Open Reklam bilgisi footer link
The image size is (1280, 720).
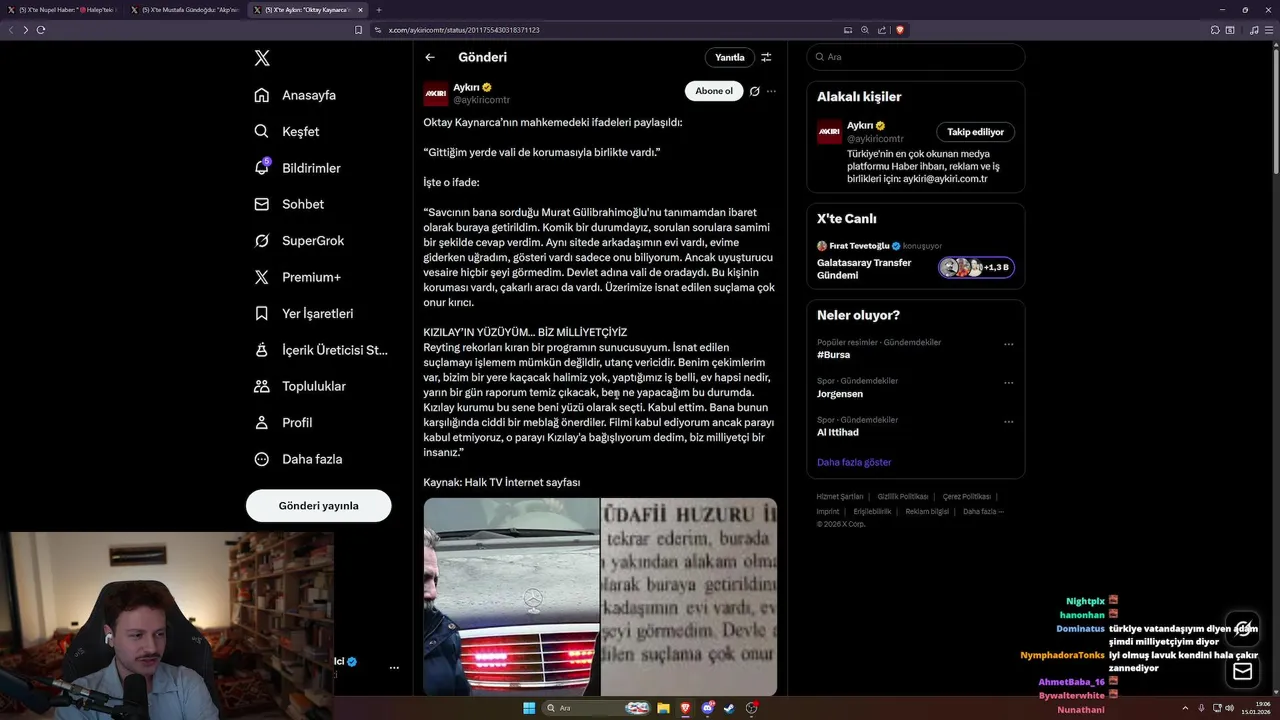point(927,511)
